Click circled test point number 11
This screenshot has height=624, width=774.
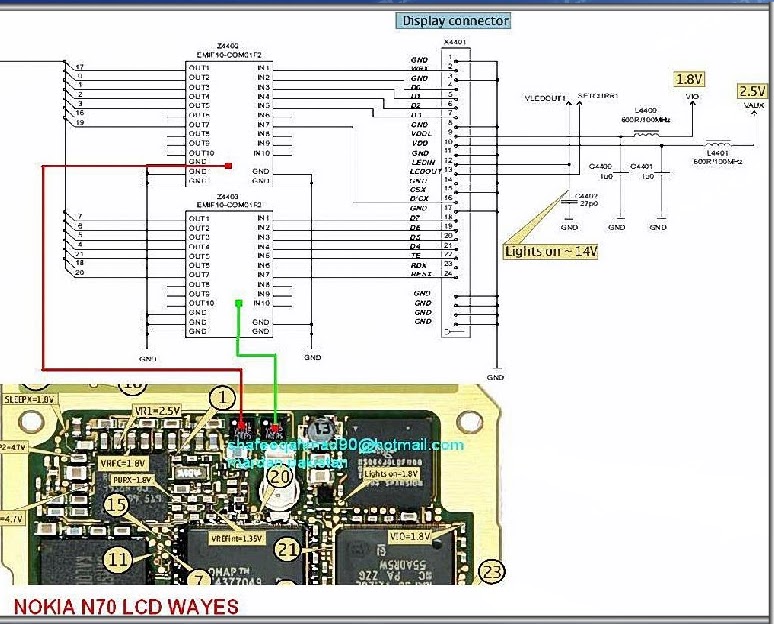click(x=117, y=559)
